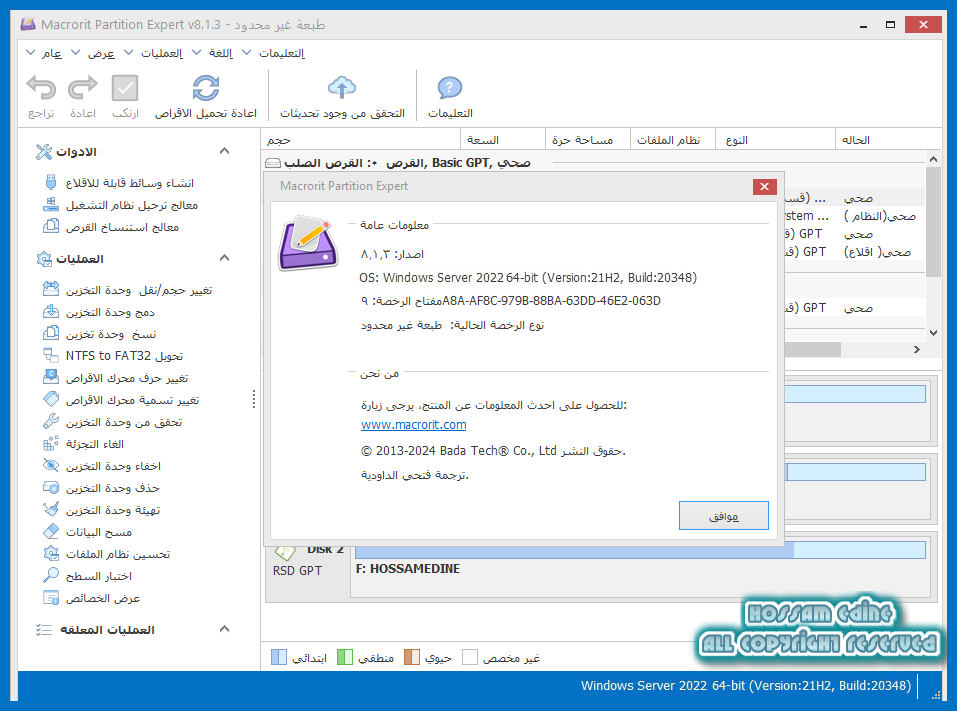Select the defragment (الغاء التجزئة) icon
The image size is (957, 711).
click(51, 443)
